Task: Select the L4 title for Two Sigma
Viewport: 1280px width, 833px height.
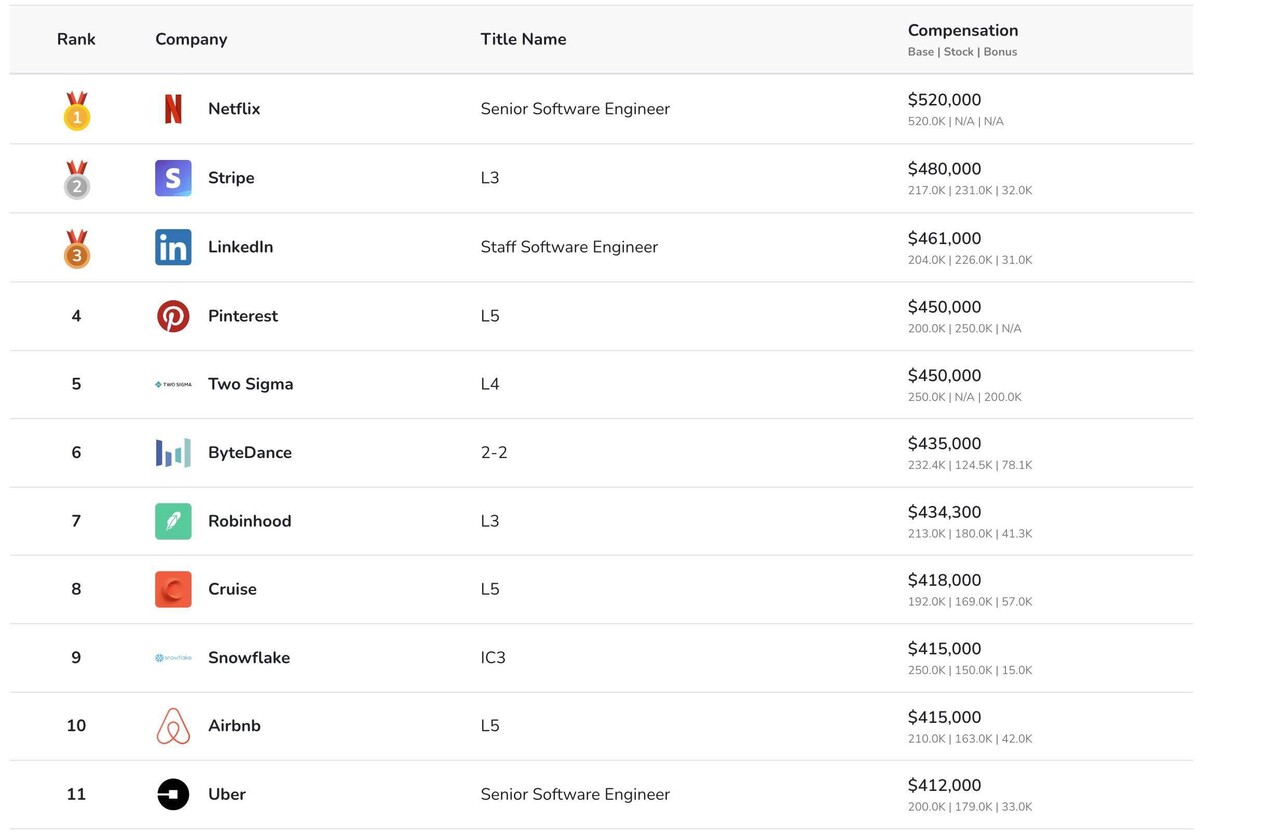Action: [x=490, y=384]
